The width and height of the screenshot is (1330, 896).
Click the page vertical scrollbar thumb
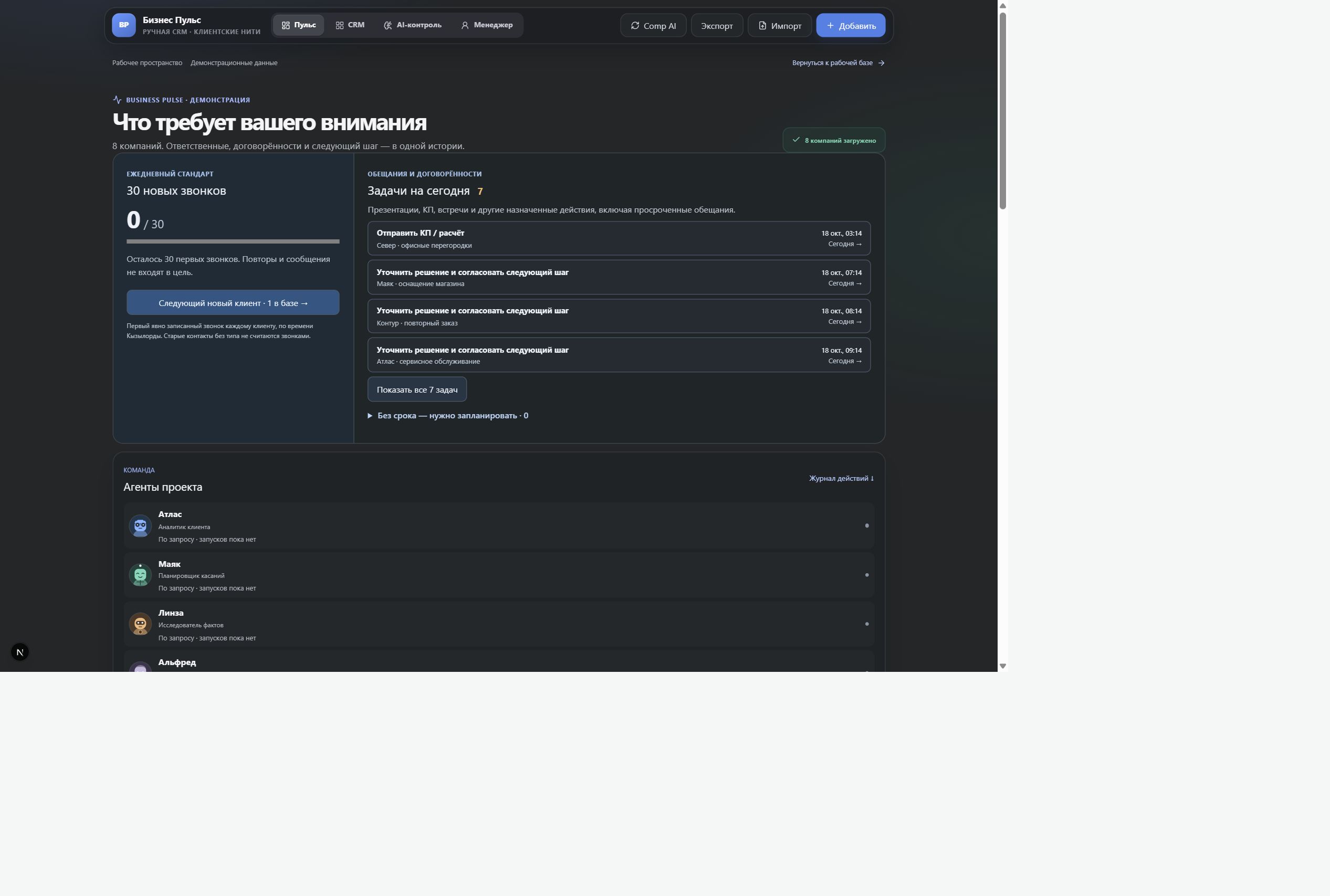[x=1002, y=111]
